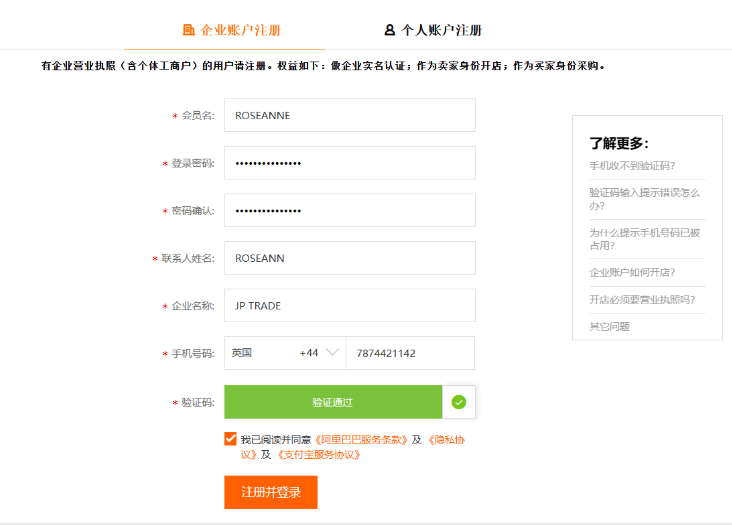Focus the 密码确认 password field
Screen dimensions: 732x525
tap(350, 210)
